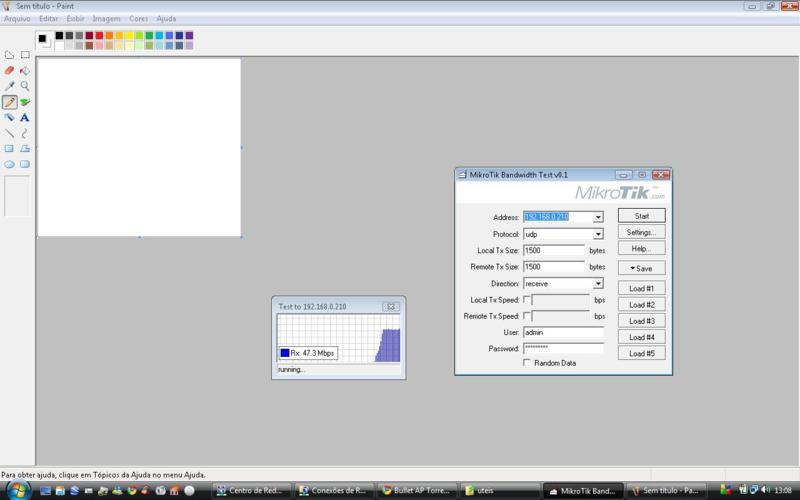The height and width of the screenshot is (500, 800).
Task: Choose the Eraser tool
Action: coord(9,70)
